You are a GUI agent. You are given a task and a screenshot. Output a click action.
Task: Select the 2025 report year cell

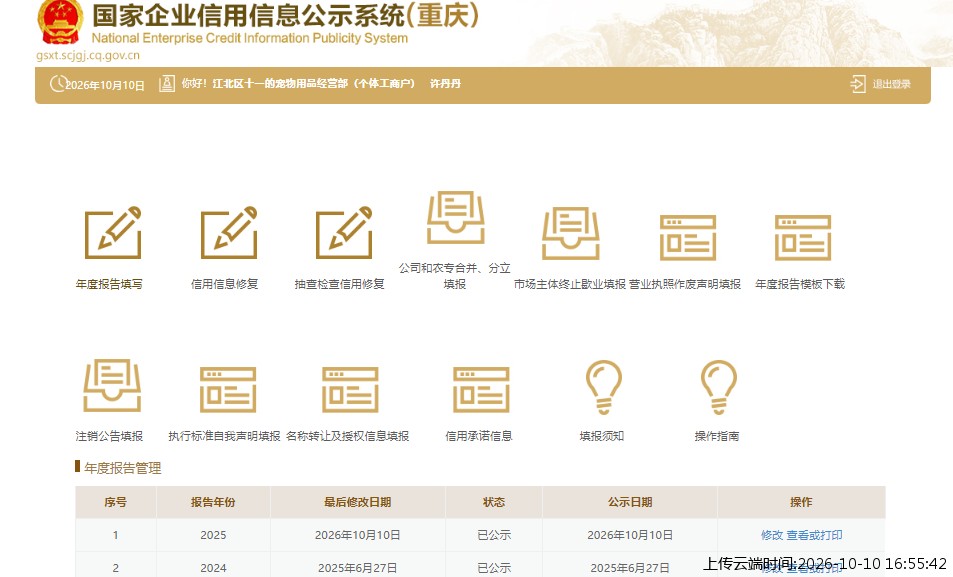213,535
